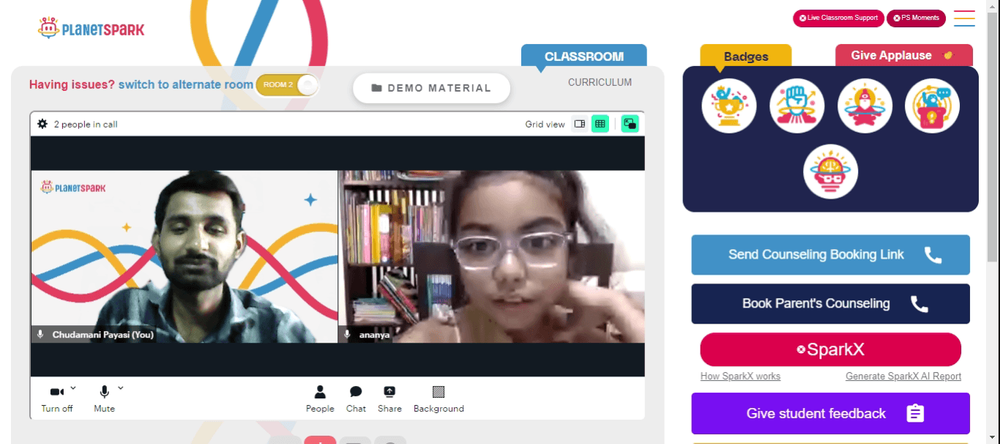Select ananya's video tile
Image resolution: width=1000 pixels, height=444 pixels.
point(492,256)
